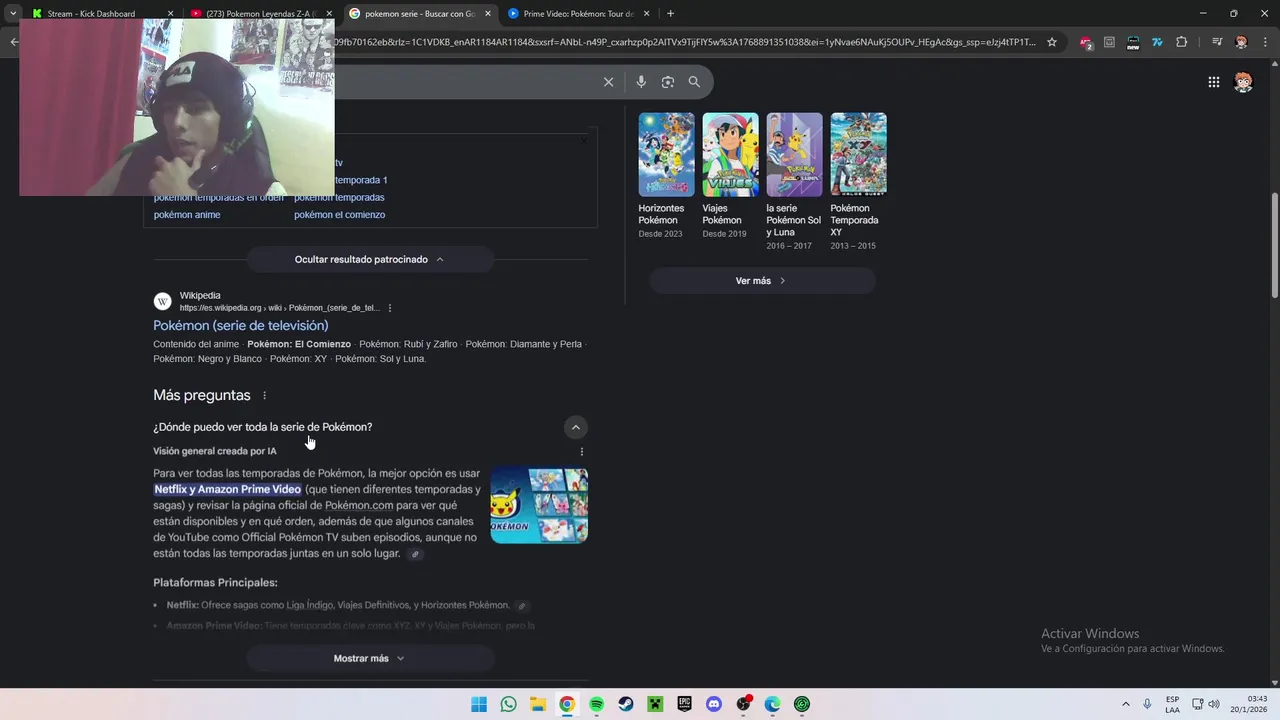This screenshot has width=1280, height=720.
Task: Open Steam from the taskbar
Action: click(626, 704)
